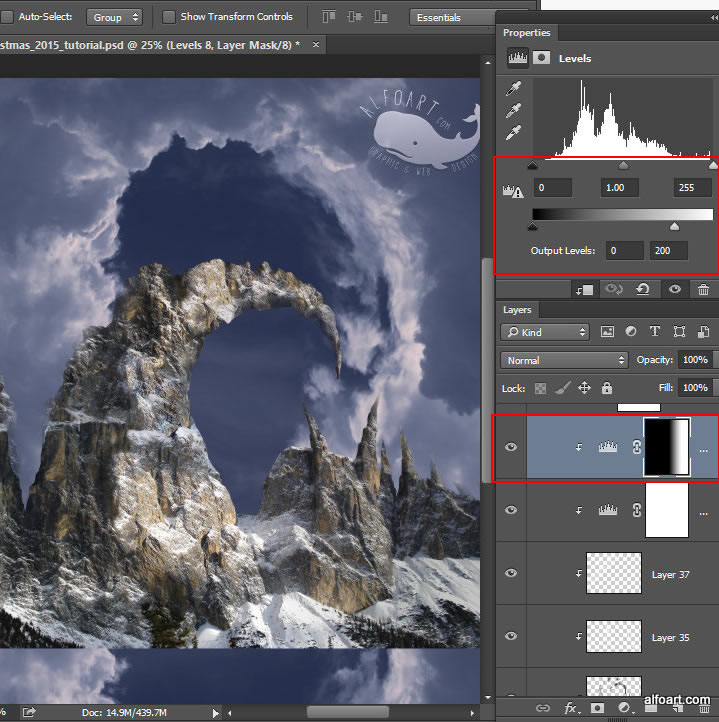Enable Show Transform Controls checkbox
719x722 pixels.
point(169,17)
